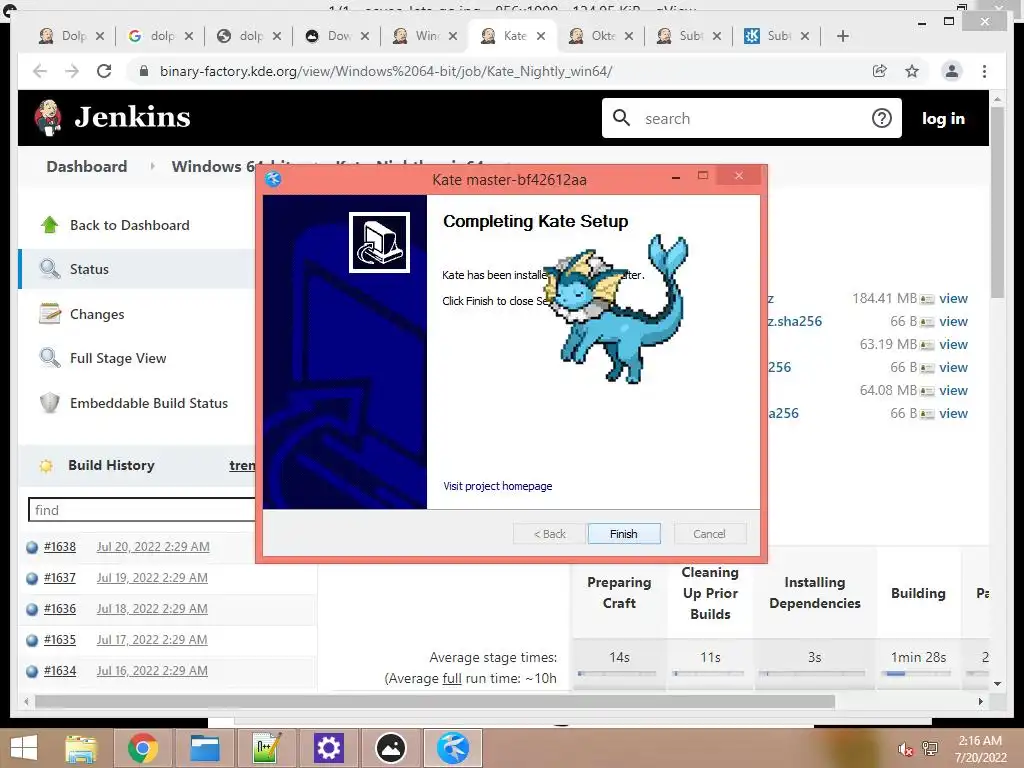Open build #1635
The width and height of the screenshot is (1024, 768).
pos(59,639)
